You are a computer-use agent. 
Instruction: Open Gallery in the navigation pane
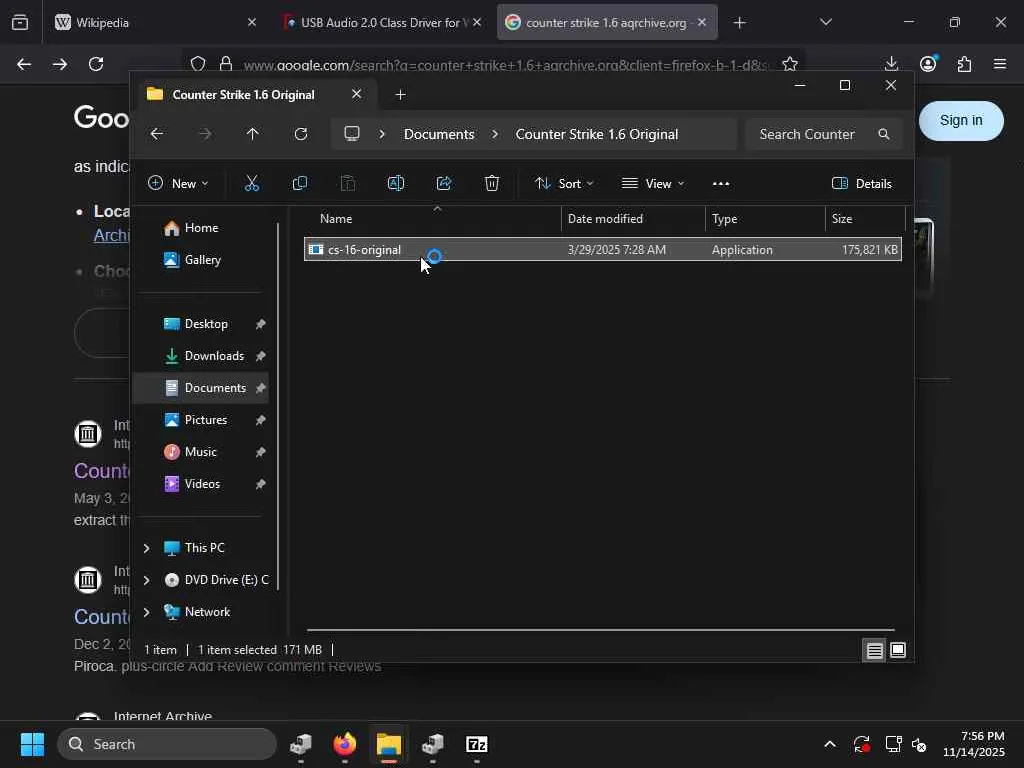click(201, 260)
